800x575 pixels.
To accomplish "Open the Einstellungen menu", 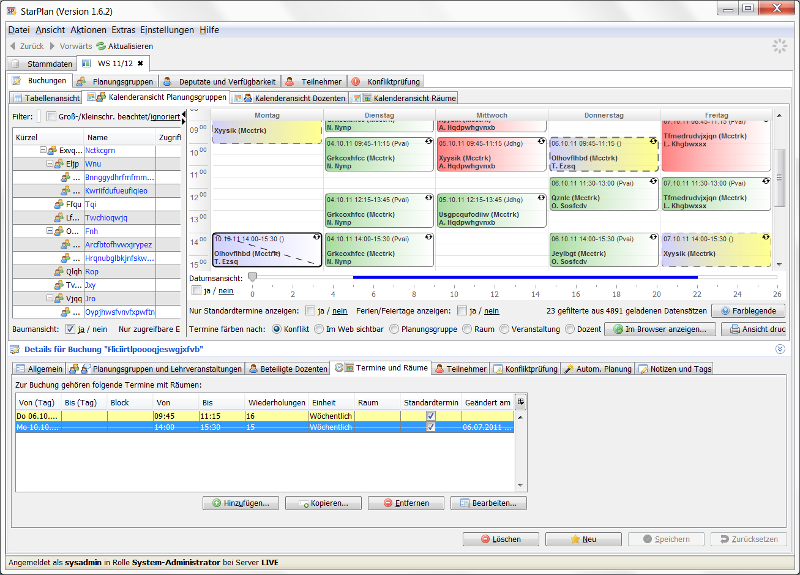I will point(167,30).
